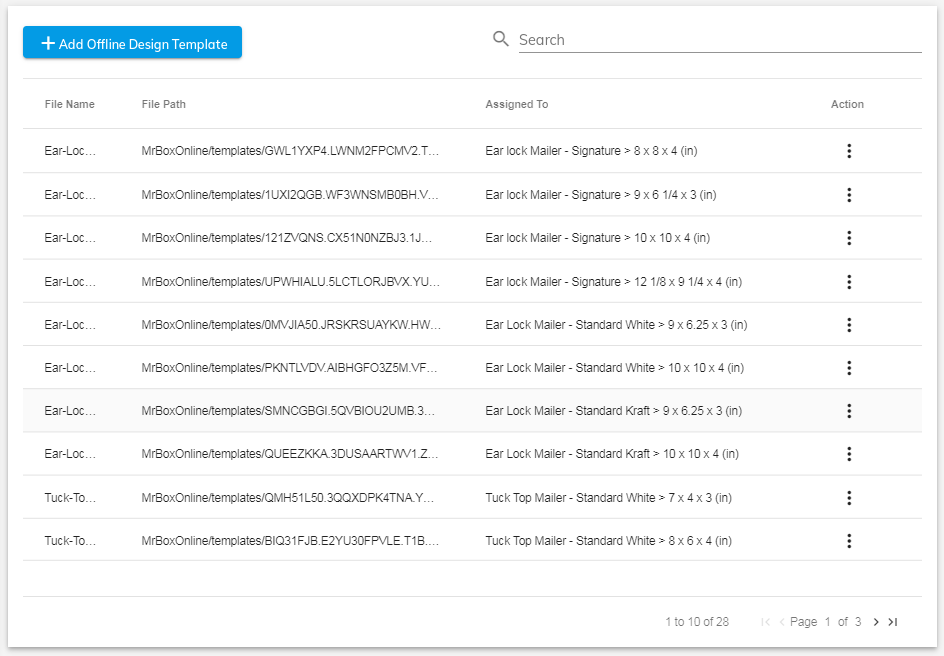Click 'Ear Lock Mailer - Standard White > 10 x 10 x 4' cell

click(x=615, y=368)
